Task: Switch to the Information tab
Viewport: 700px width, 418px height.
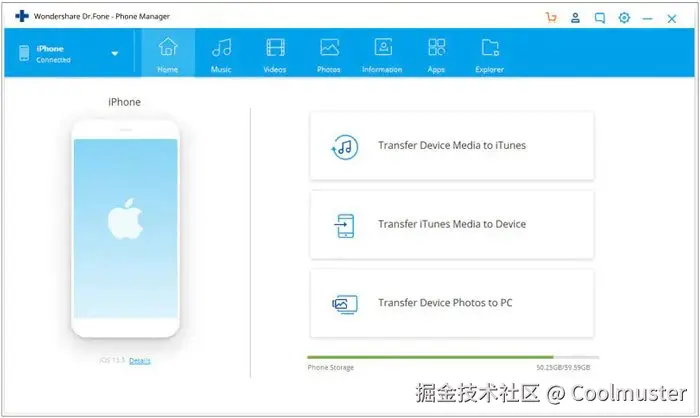Action: (x=382, y=53)
